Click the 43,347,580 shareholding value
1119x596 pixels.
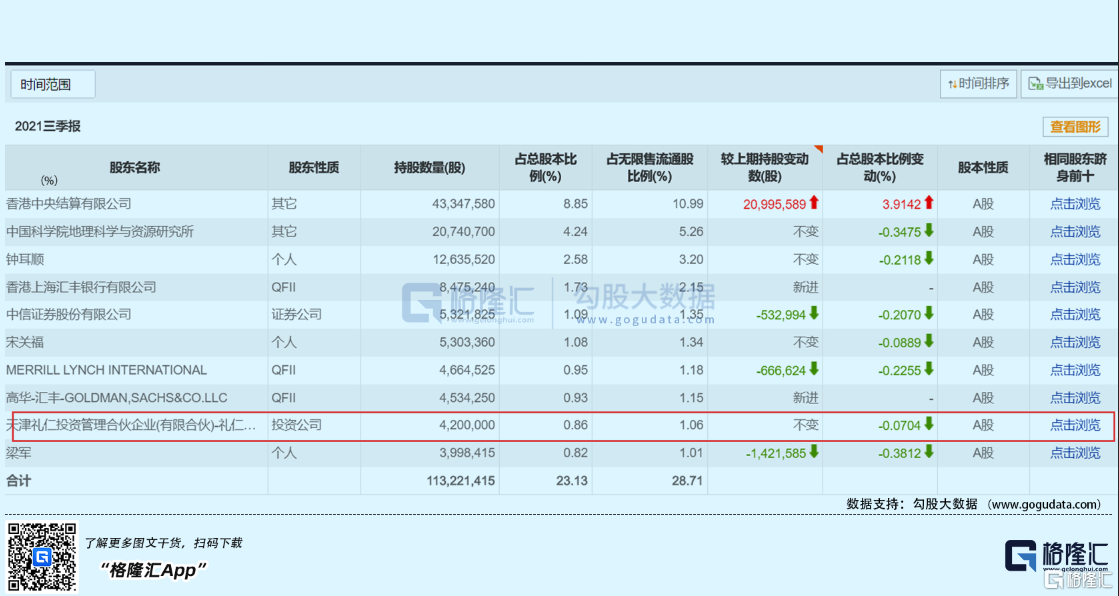[464, 204]
